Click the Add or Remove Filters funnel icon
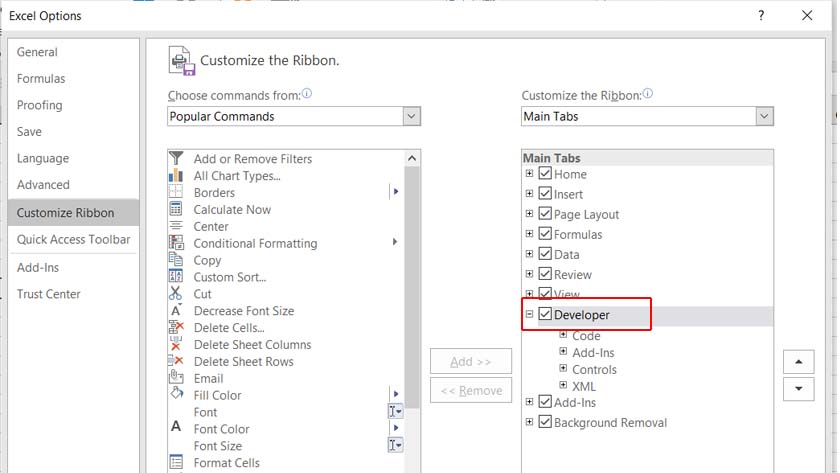840x473 pixels. 176,158
